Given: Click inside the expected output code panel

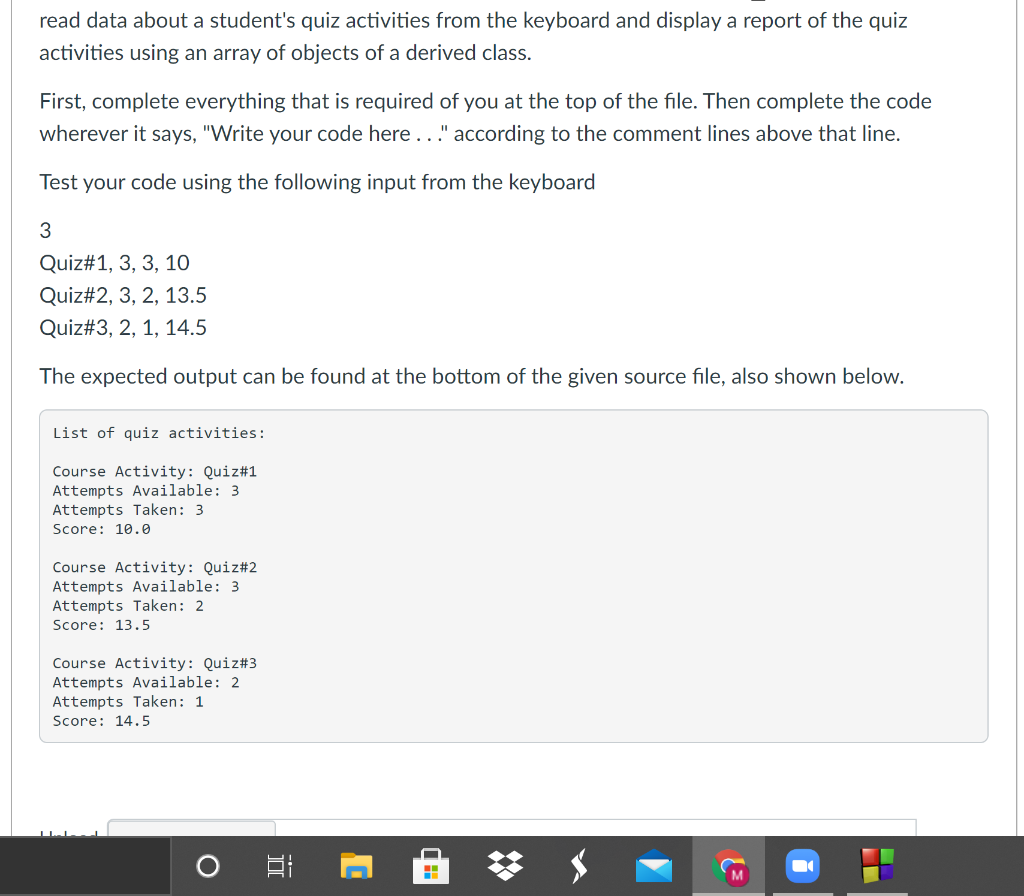Looking at the screenshot, I should pyautogui.click(x=513, y=575).
